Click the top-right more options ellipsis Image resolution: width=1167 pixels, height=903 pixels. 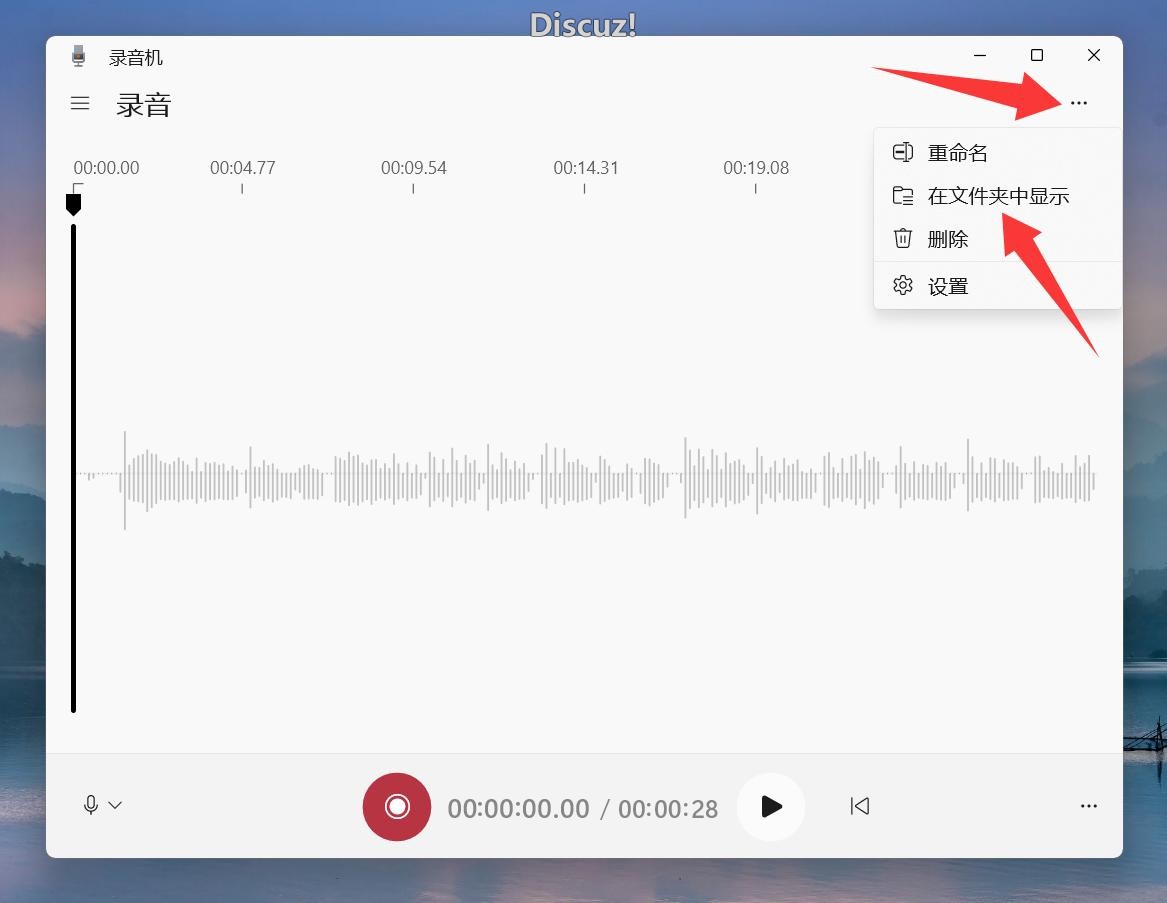tap(1078, 103)
